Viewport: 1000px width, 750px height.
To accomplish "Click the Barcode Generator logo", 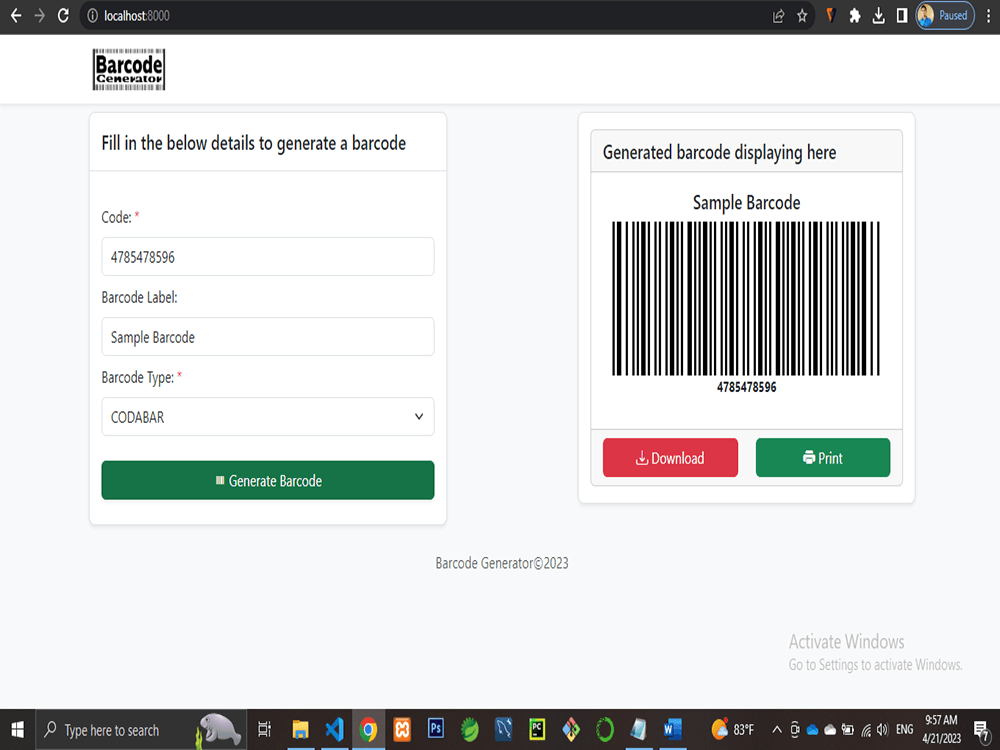I will pos(129,69).
